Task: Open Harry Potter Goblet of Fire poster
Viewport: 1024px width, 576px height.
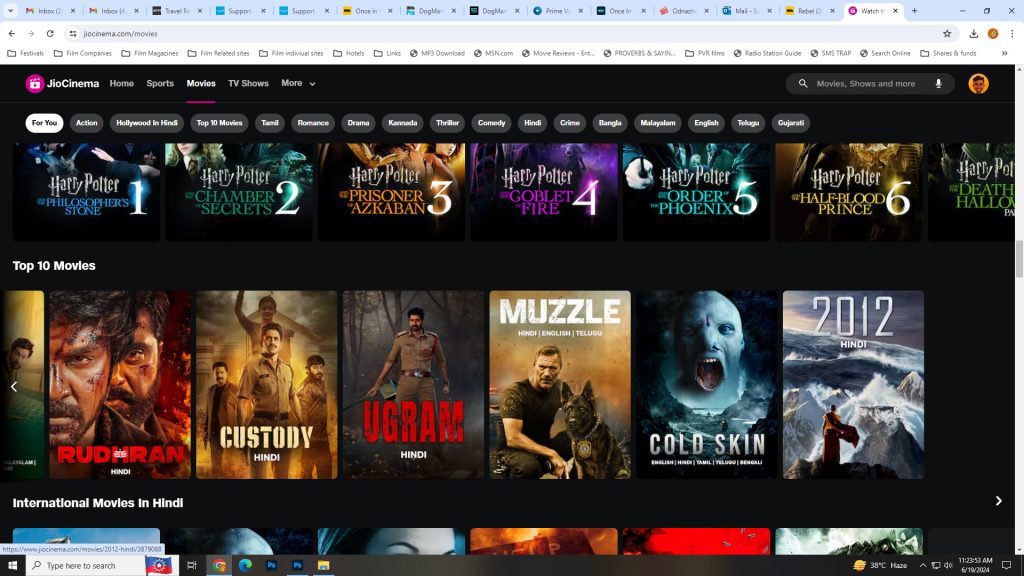Action: click(x=544, y=192)
